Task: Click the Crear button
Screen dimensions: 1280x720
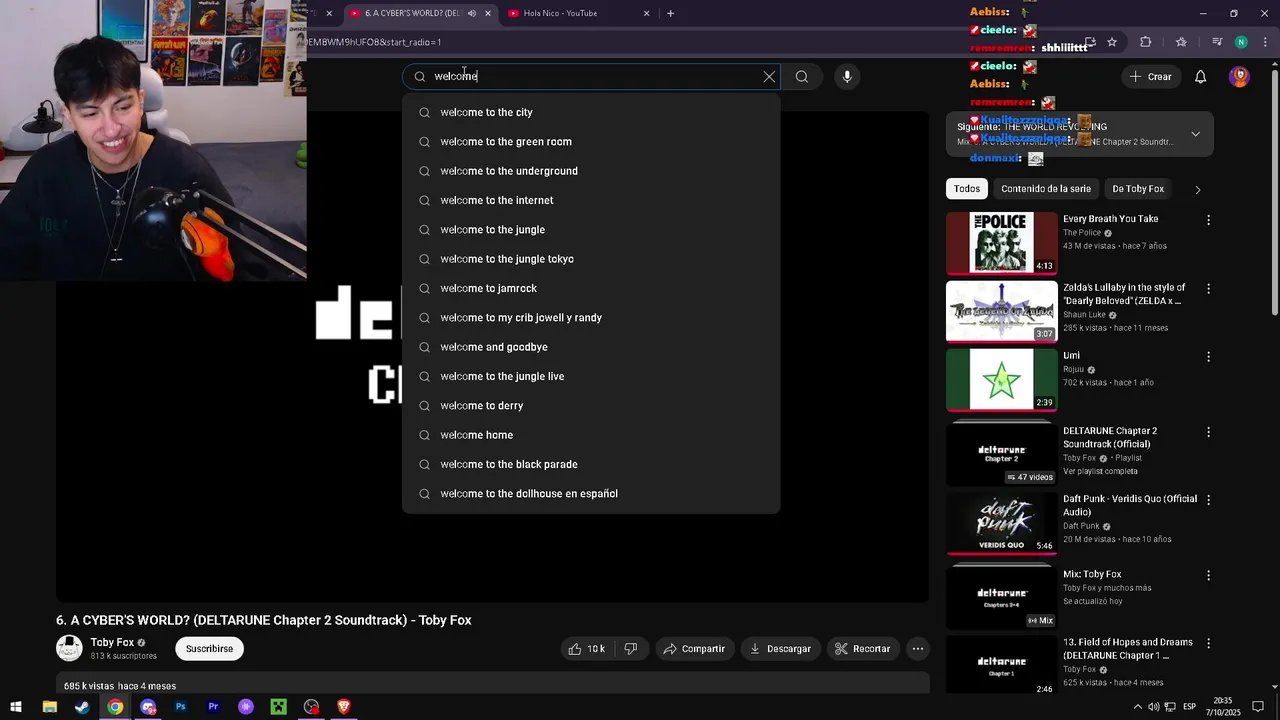Action: click(1150, 77)
